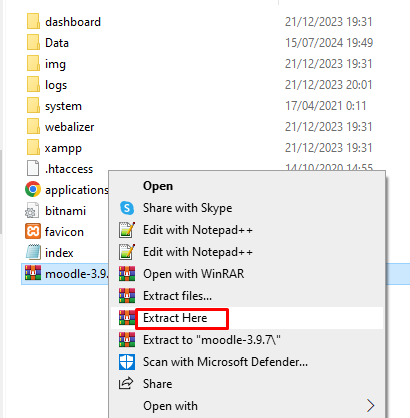Viewport: 410px width, 418px height.
Task: Select the dashboard folder
Action: point(63,22)
